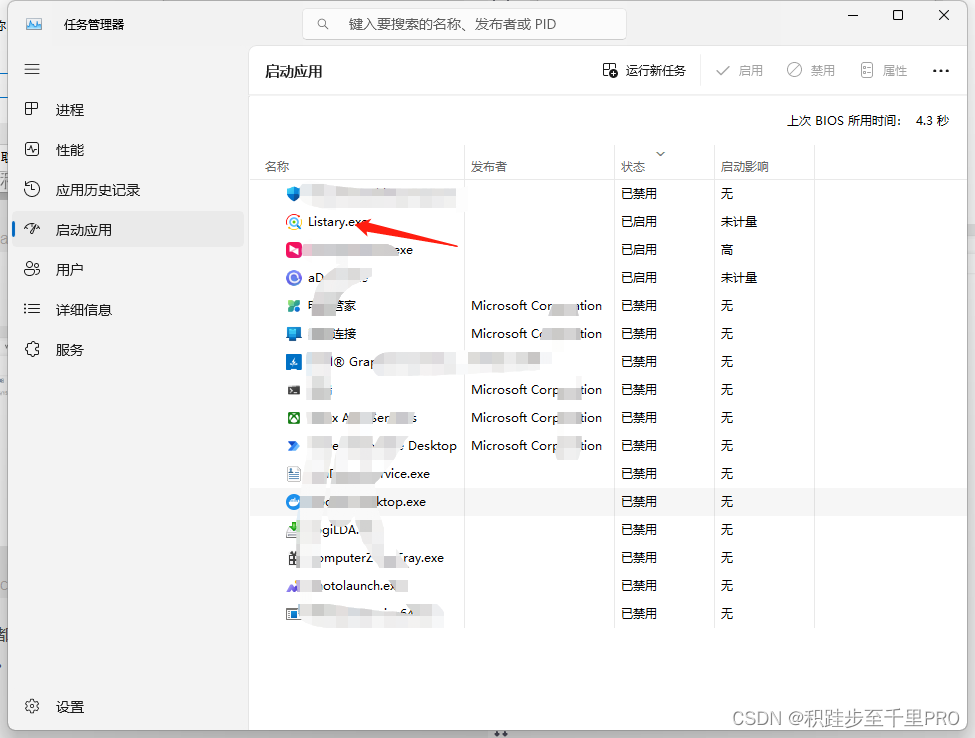The width and height of the screenshot is (975, 738).
Task: Show the 详细信息 (Details) page
Action: [x=127, y=310]
